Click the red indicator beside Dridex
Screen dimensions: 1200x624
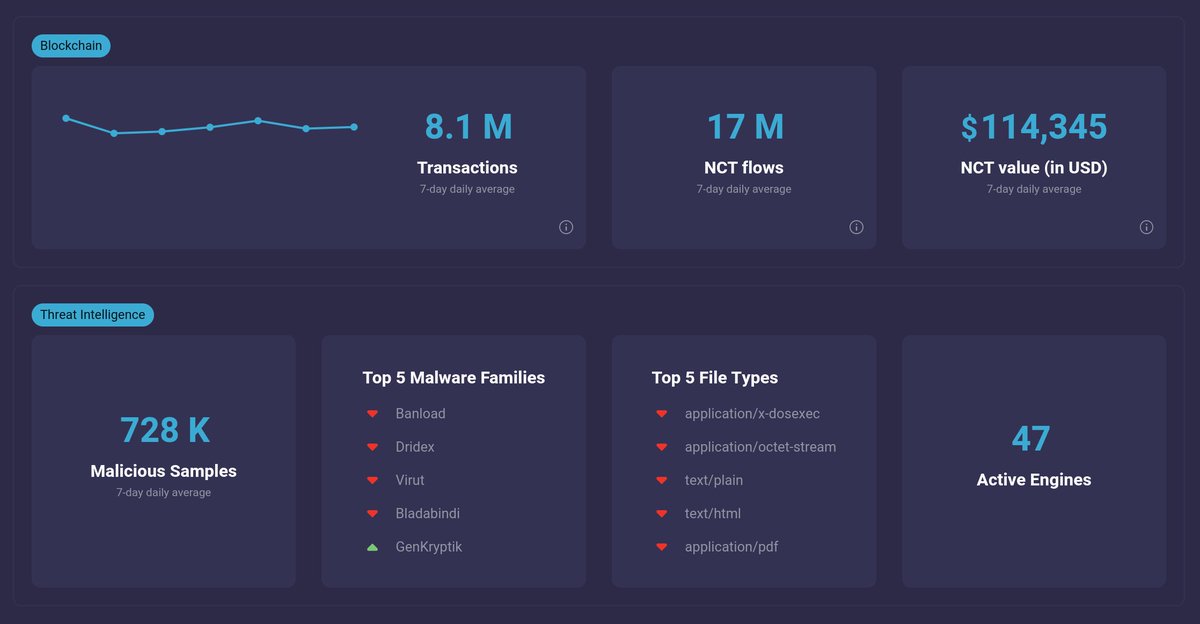tap(373, 446)
